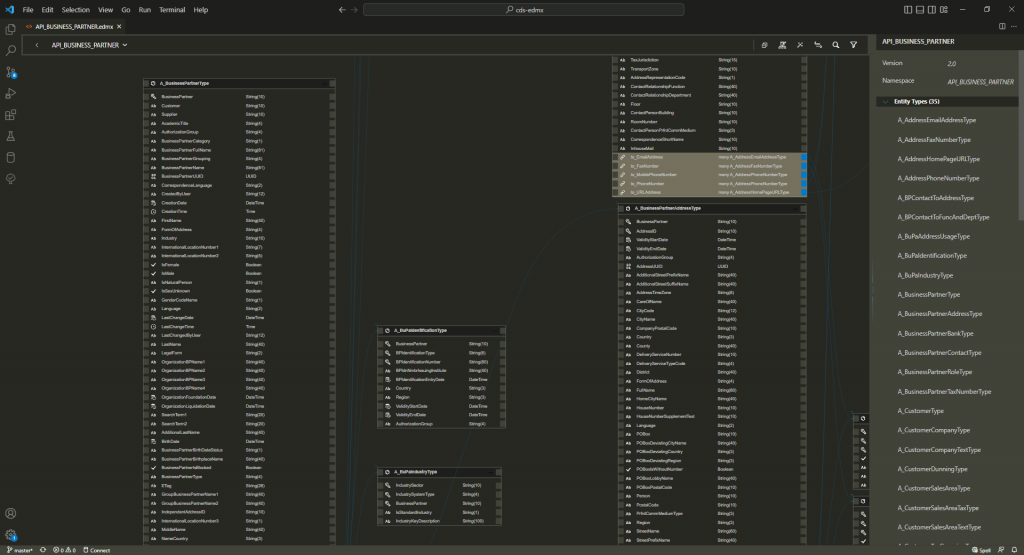Select BPIdentificationNumber in A_BuPaIdentificationType
The height and width of the screenshot is (555, 1024).
[441, 362]
